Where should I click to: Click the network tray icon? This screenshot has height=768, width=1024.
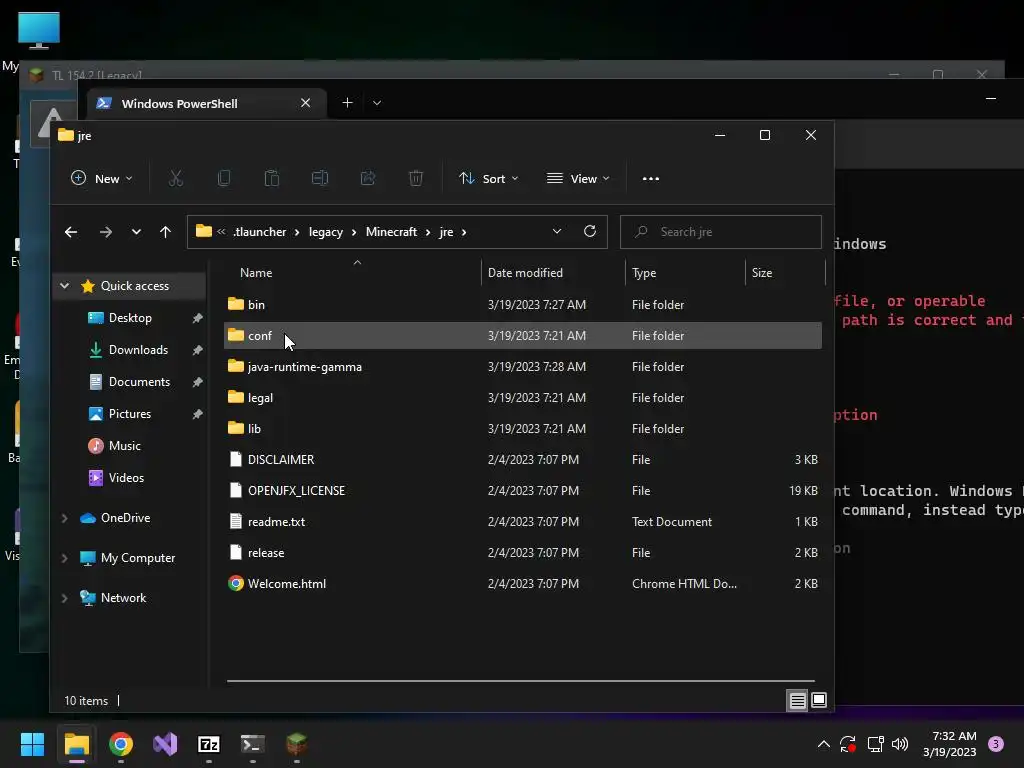coord(875,744)
